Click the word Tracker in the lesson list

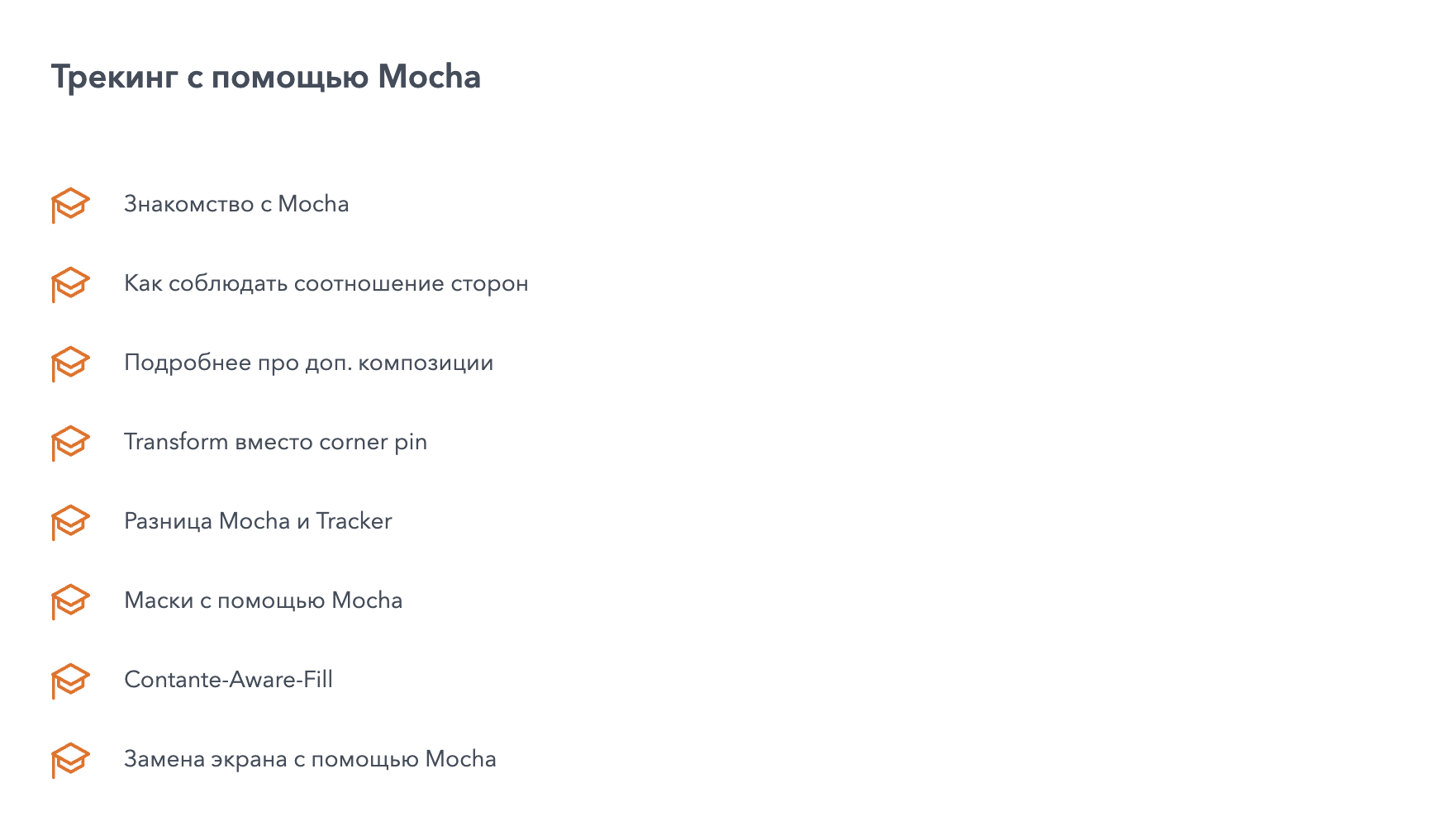tap(354, 521)
